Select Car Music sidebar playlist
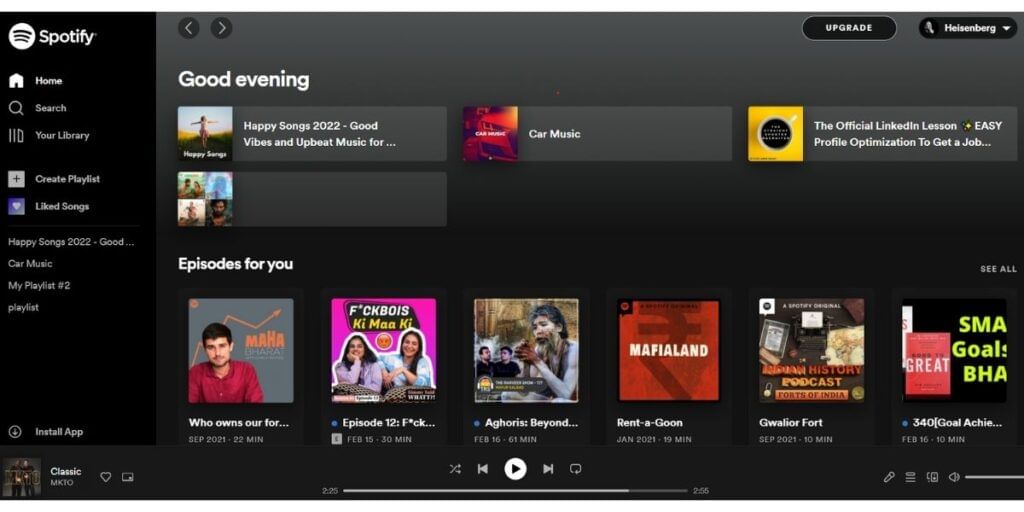 click(30, 264)
